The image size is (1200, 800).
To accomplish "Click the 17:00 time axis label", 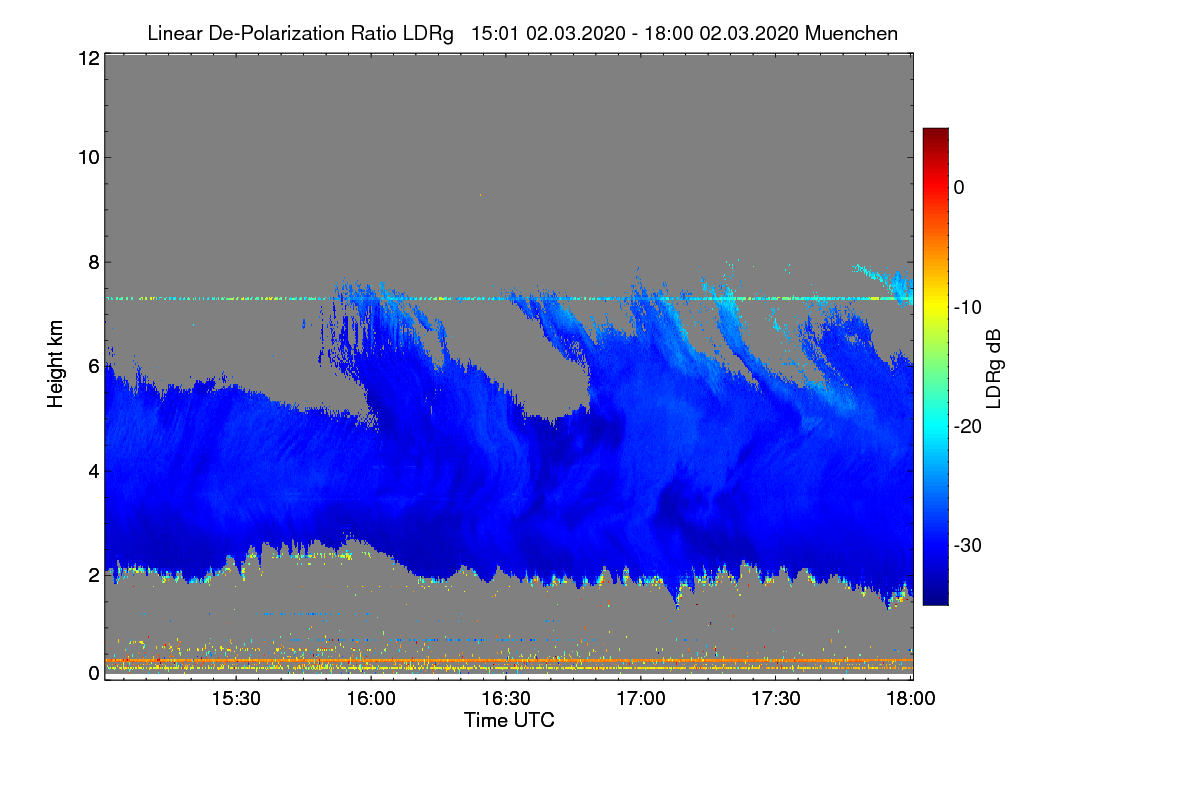I will click(640, 699).
